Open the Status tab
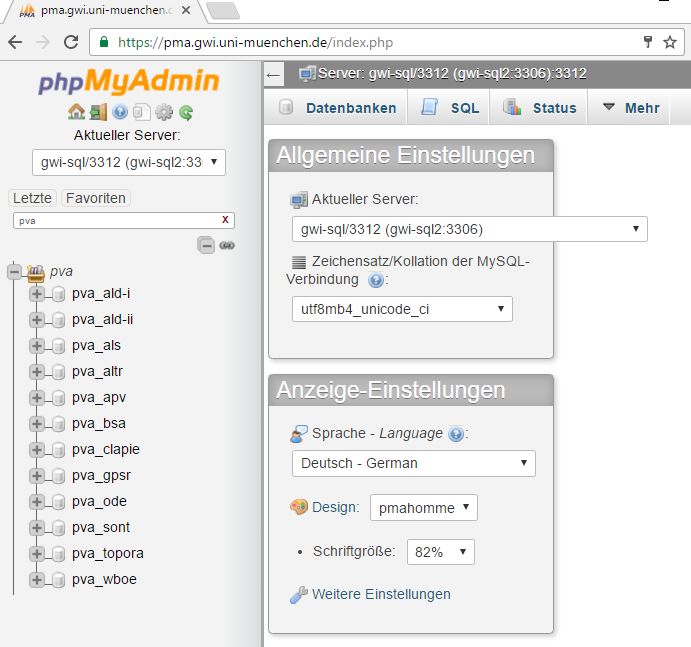691x647 pixels. [x=539, y=108]
